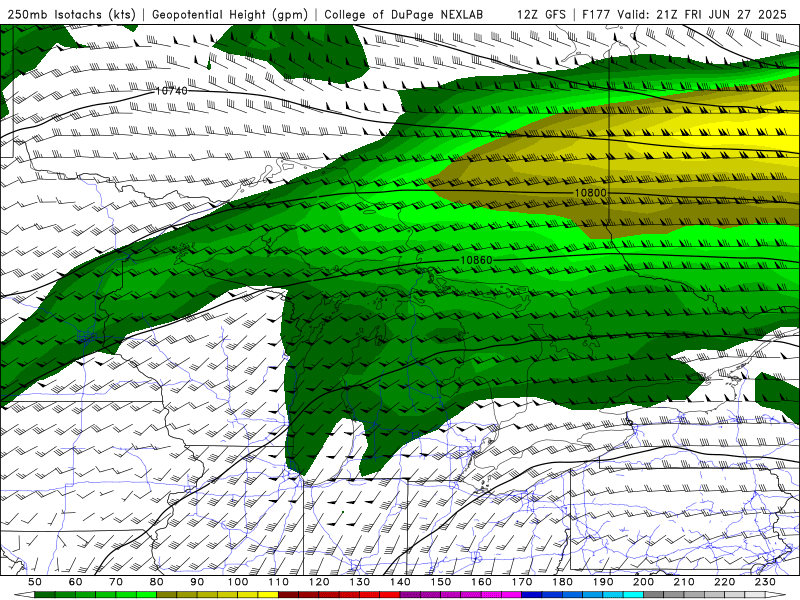Click the 150 label on the color scale
This screenshot has width=800, height=600.
[x=441, y=582]
